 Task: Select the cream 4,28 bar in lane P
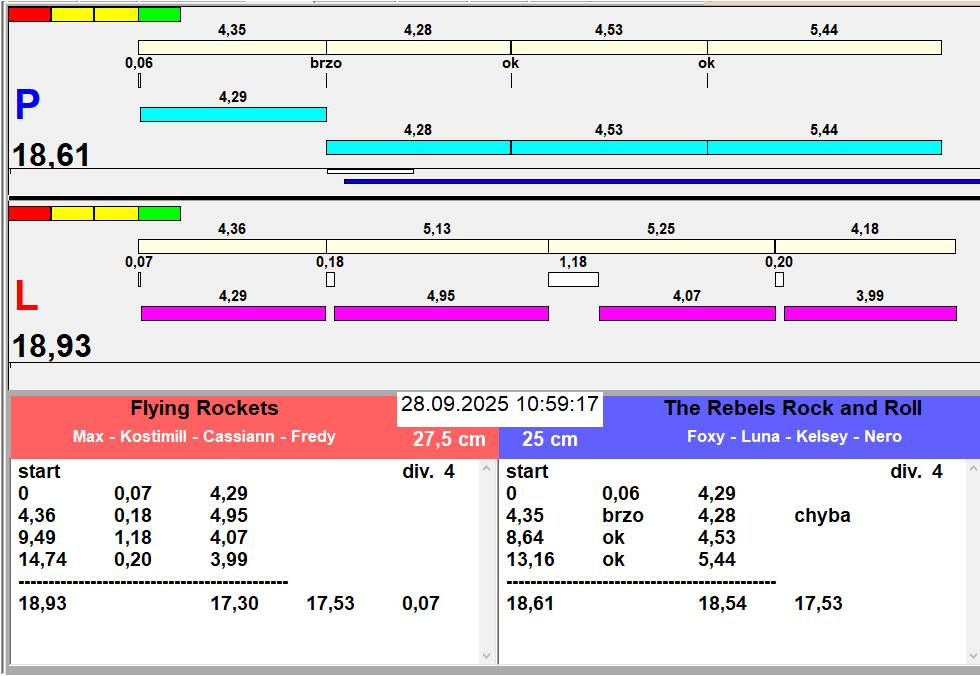pyautogui.click(x=419, y=47)
